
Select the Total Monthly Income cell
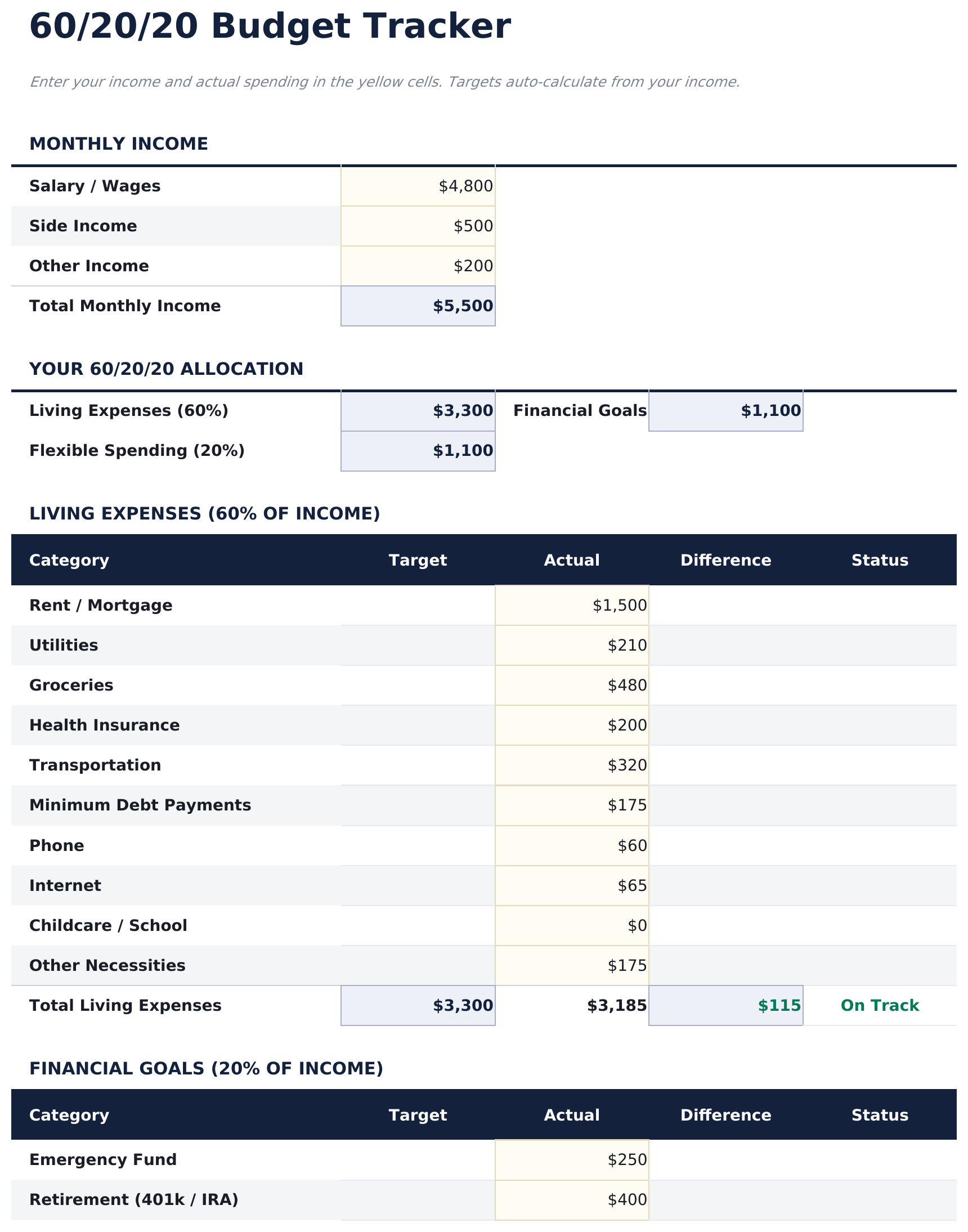point(418,306)
